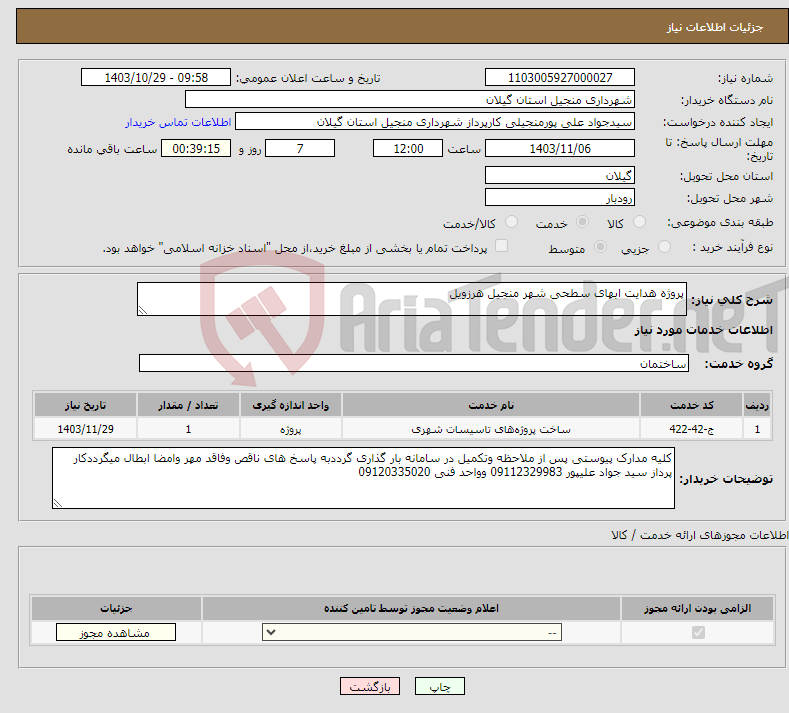Click the الزامی بودن ارائه مجوز header

697,608
